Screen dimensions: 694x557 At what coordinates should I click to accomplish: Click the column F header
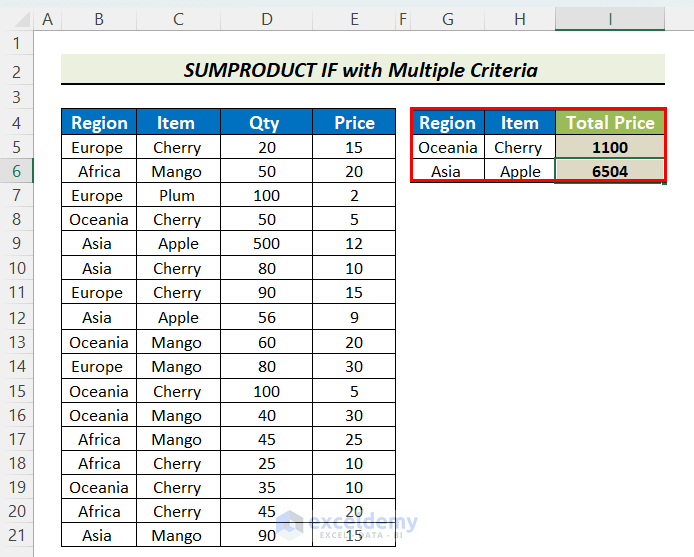402,19
